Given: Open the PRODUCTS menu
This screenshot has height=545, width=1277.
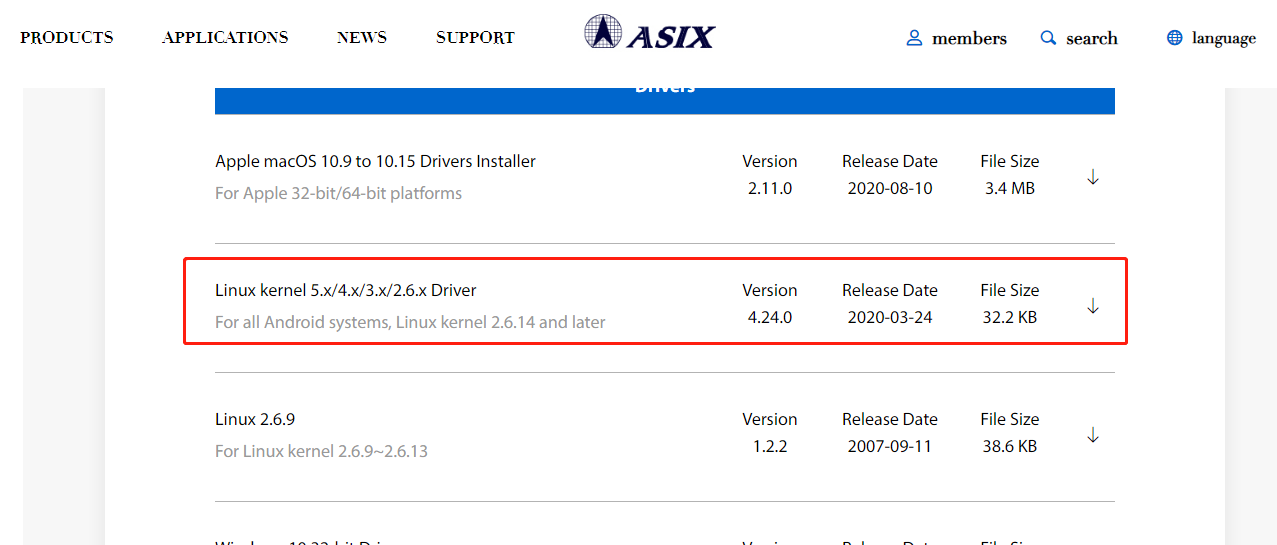Looking at the screenshot, I should point(67,38).
